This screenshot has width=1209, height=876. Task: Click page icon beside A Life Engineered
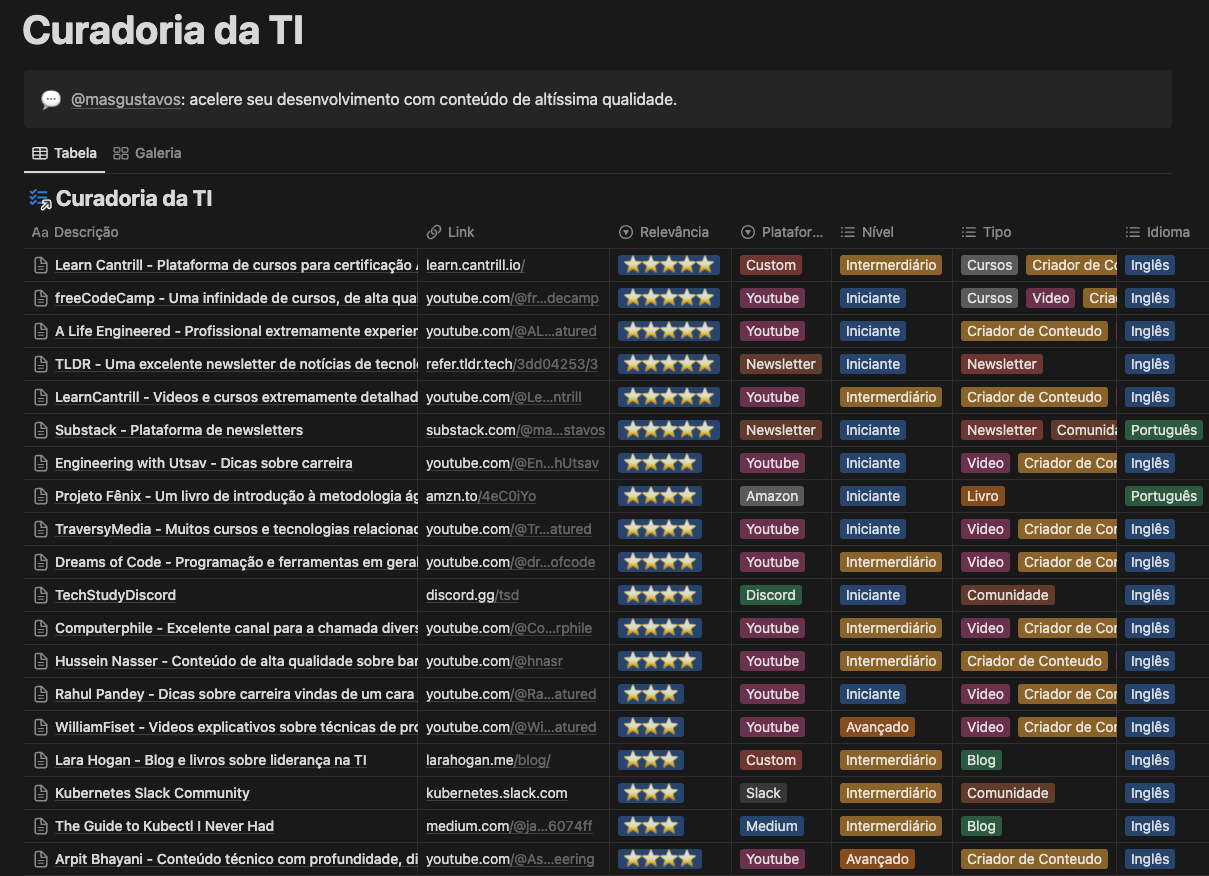[x=41, y=331]
